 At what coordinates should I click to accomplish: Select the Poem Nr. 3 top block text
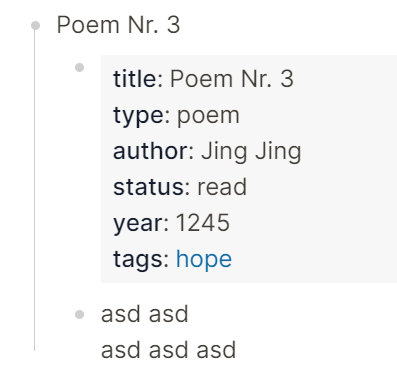pos(118,25)
